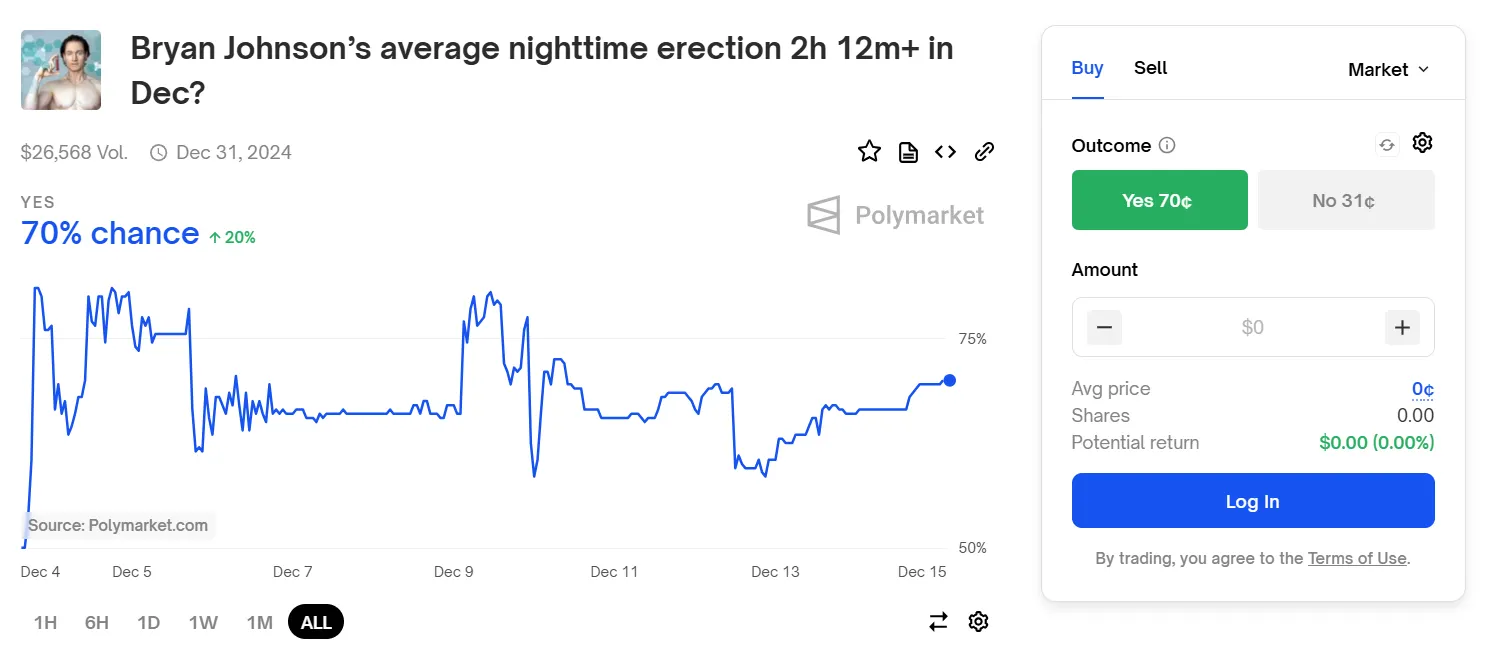1488x650 pixels.
Task: Open the Terms of Use link
Action: pos(1357,558)
